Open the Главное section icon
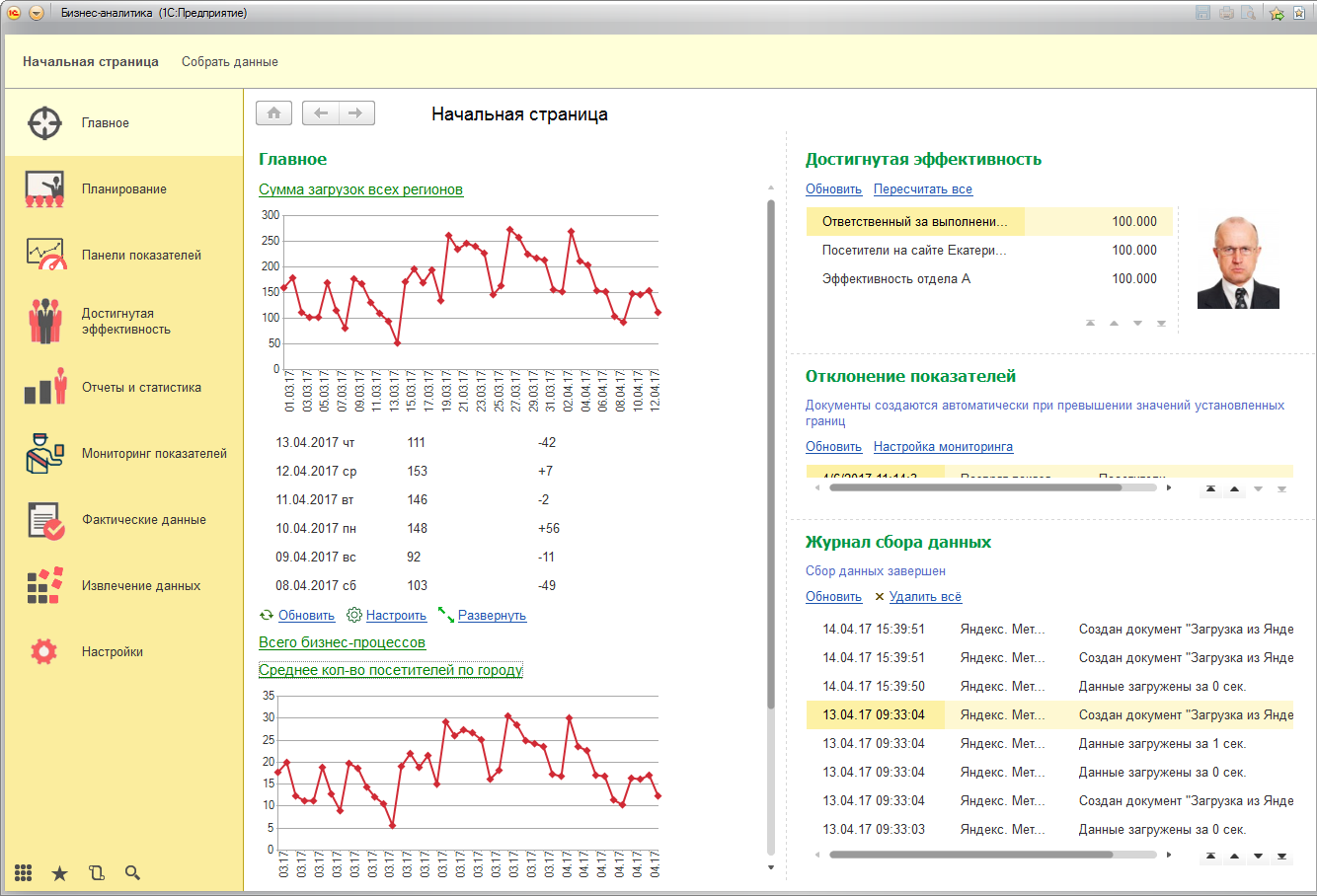 pyautogui.click(x=45, y=122)
